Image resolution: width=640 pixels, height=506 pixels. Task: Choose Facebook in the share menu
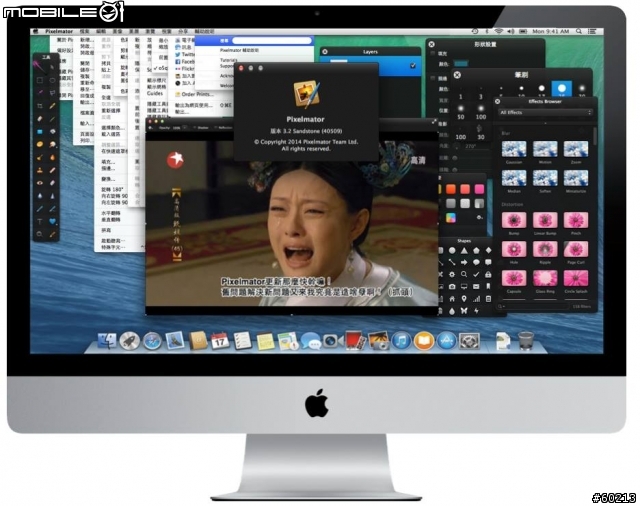pos(185,62)
